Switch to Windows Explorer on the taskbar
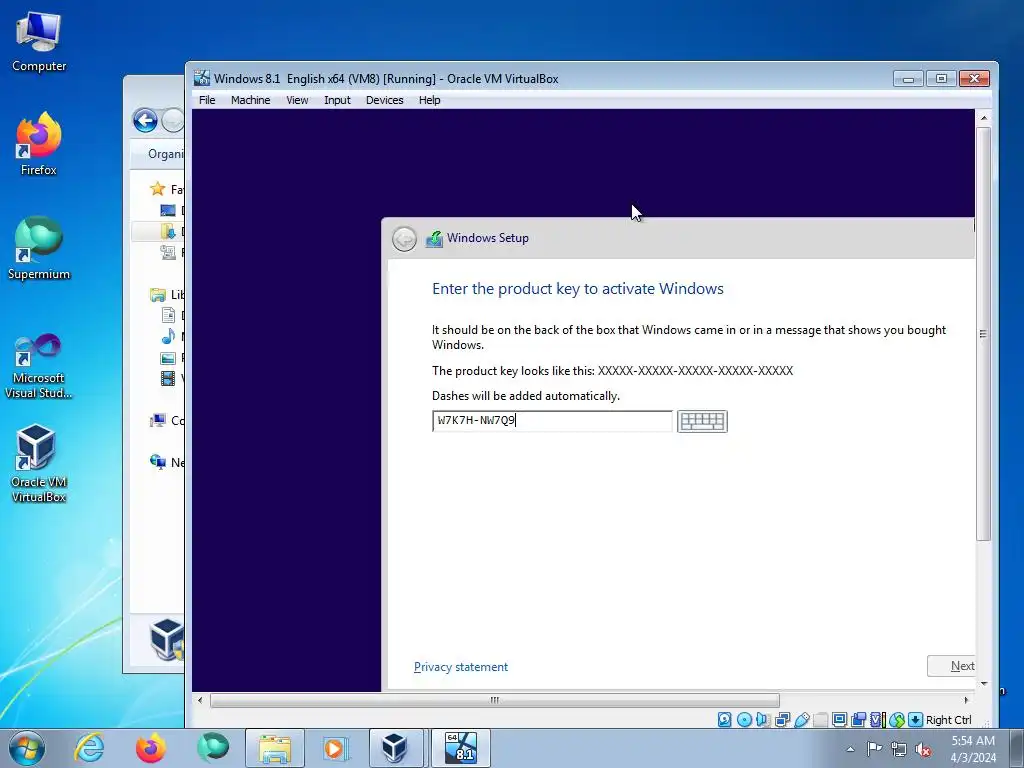This screenshot has height=768, width=1024. click(275, 748)
